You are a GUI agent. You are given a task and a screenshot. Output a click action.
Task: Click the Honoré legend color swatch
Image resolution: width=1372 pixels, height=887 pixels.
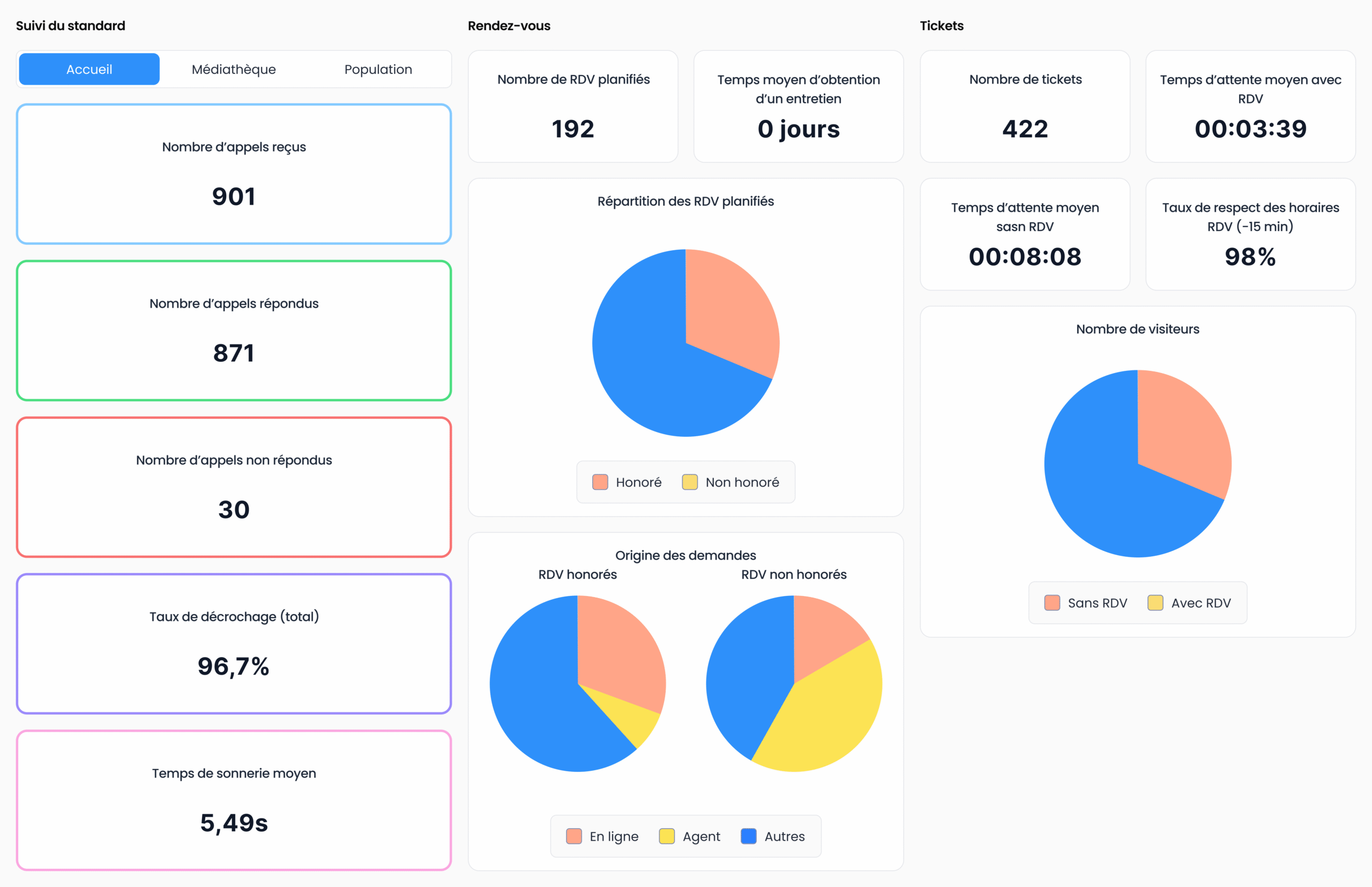tap(600, 482)
